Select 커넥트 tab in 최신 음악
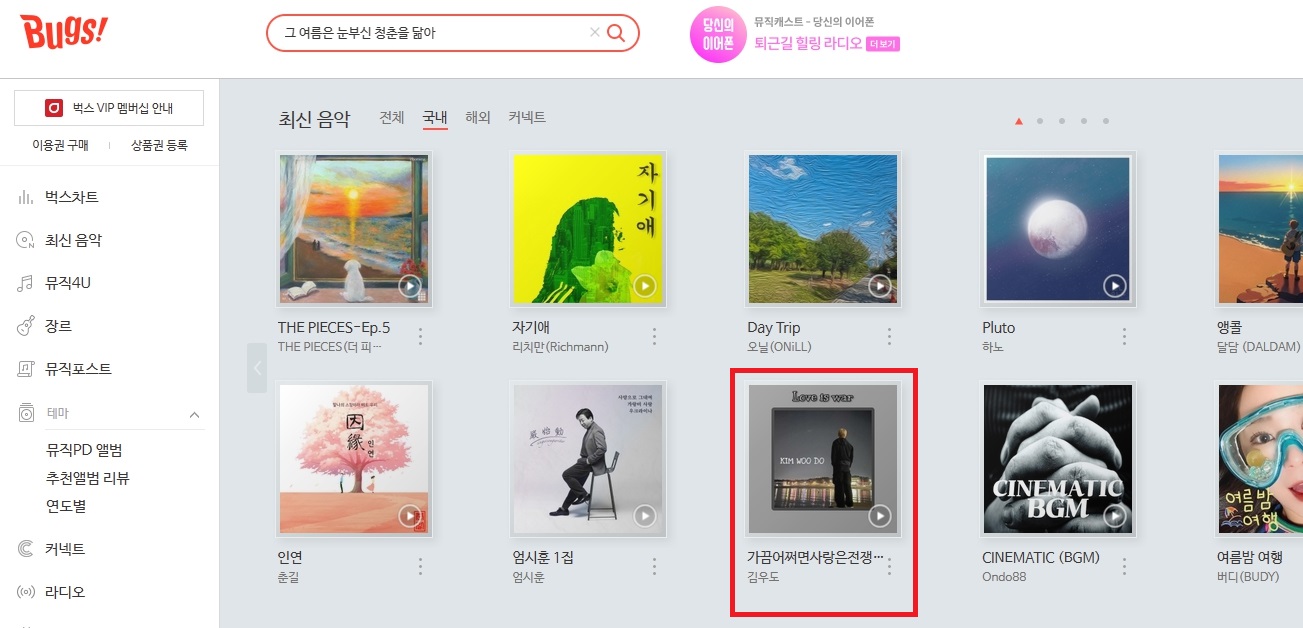 pyautogui.click(x=527, y=117)
